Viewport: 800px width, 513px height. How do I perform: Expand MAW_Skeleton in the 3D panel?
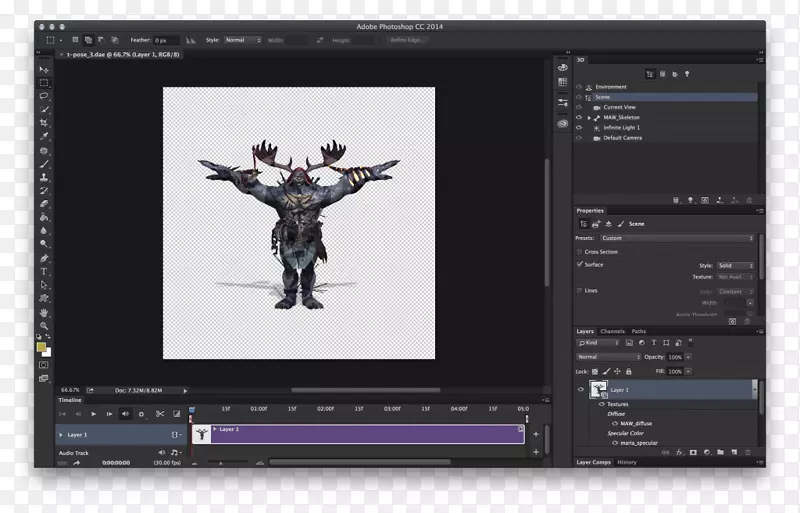coord(589,117)
